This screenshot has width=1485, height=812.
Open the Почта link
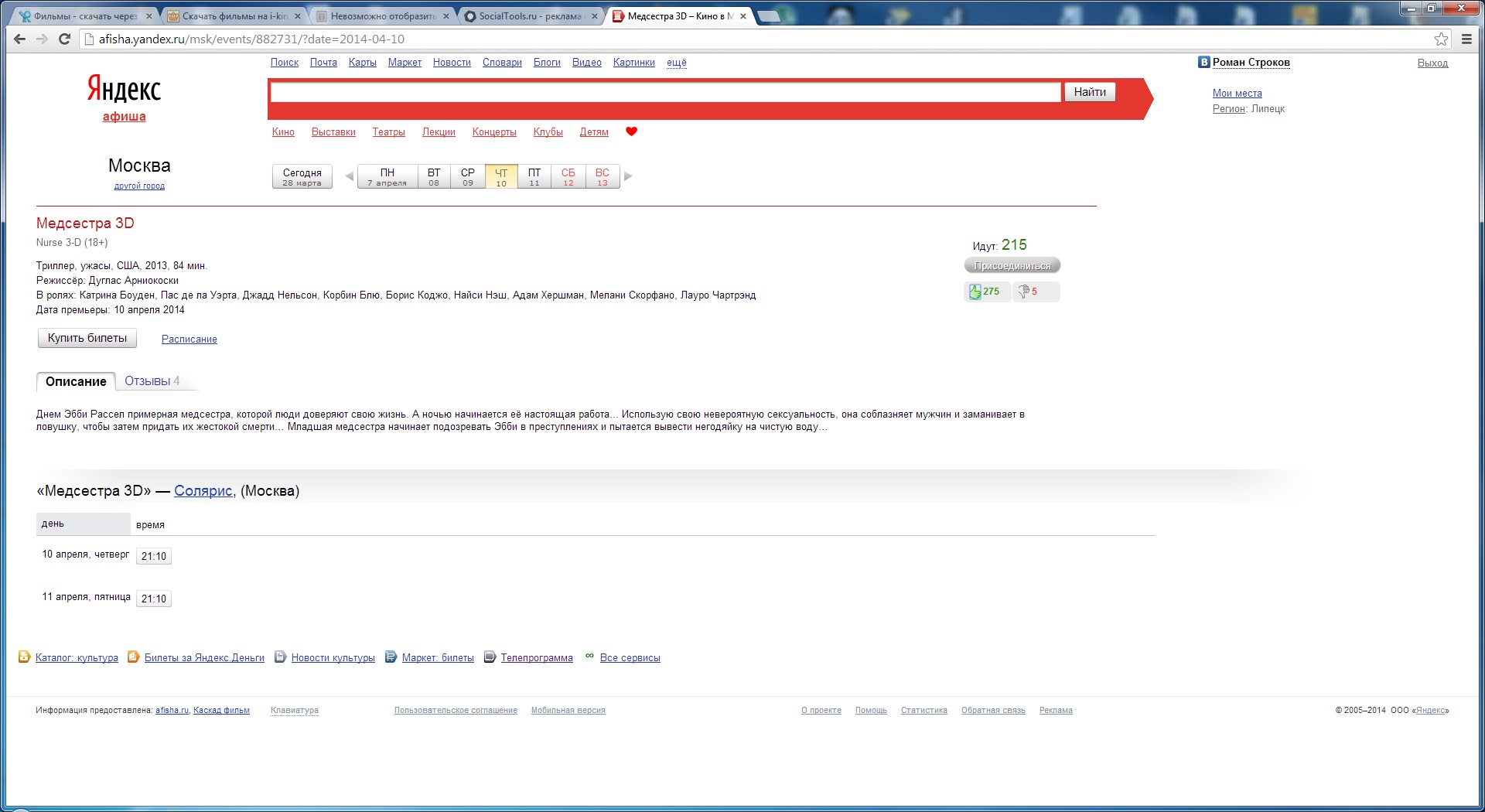tap(323, 63)
